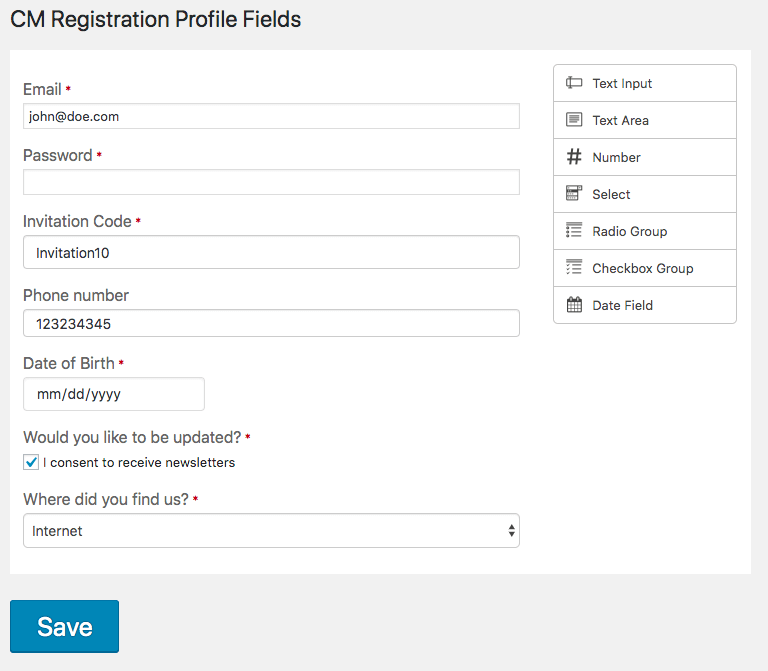Uncheck the newsletter consent checkbox
The height and width of the screenshot is (671, 768).
pos(31,462)
